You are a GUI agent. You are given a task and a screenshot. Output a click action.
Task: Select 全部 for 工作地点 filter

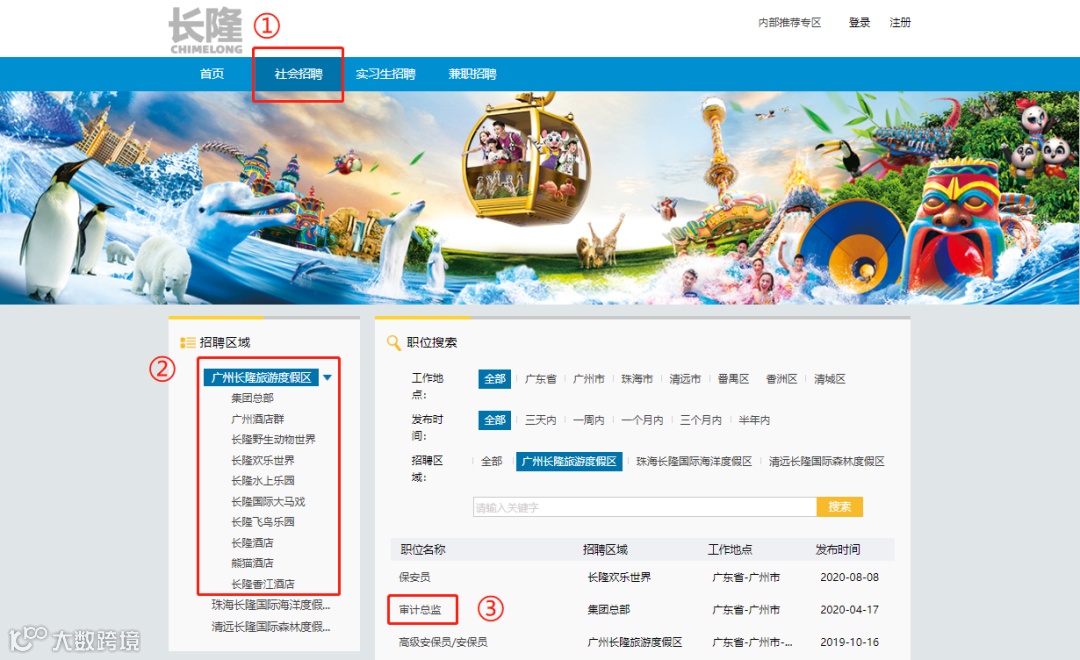click(x=495, y=379)
